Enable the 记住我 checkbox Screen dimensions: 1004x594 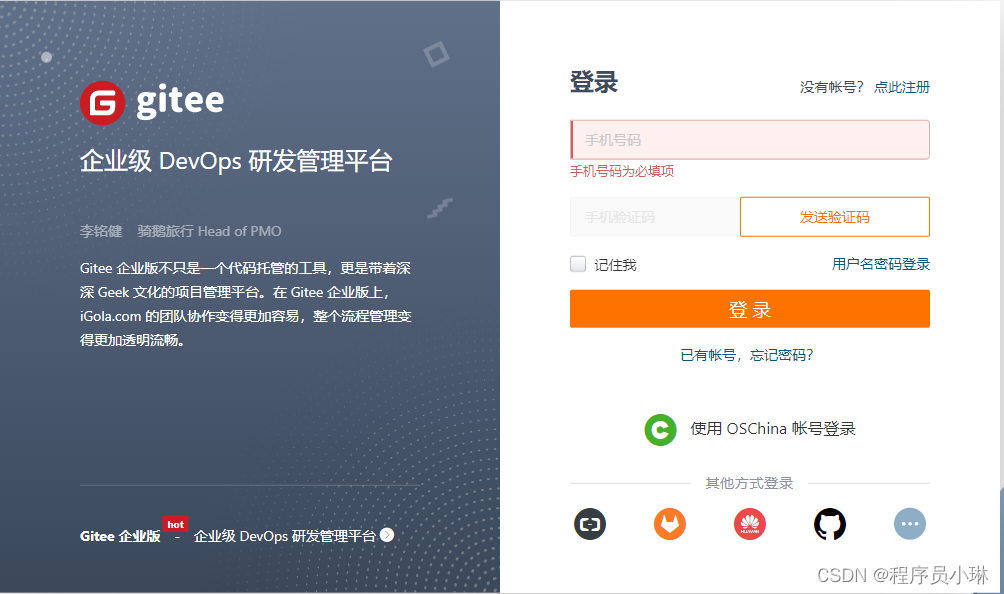coord(578,264)
